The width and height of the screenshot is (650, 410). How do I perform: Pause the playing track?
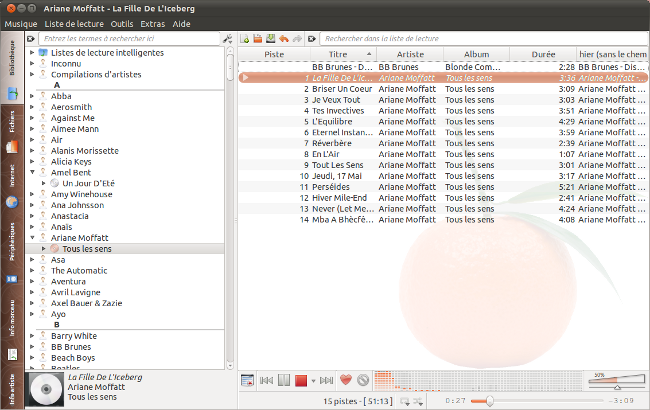pos(284,380)
